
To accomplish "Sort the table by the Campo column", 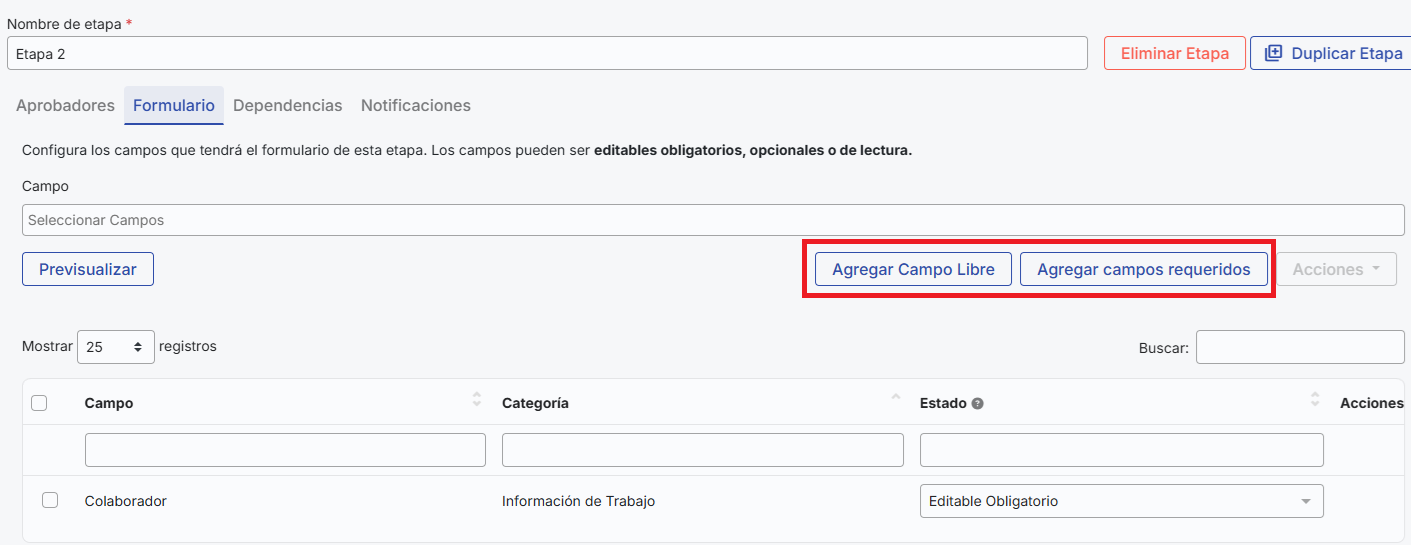I will pyautogui.click(x=476, y=402).
